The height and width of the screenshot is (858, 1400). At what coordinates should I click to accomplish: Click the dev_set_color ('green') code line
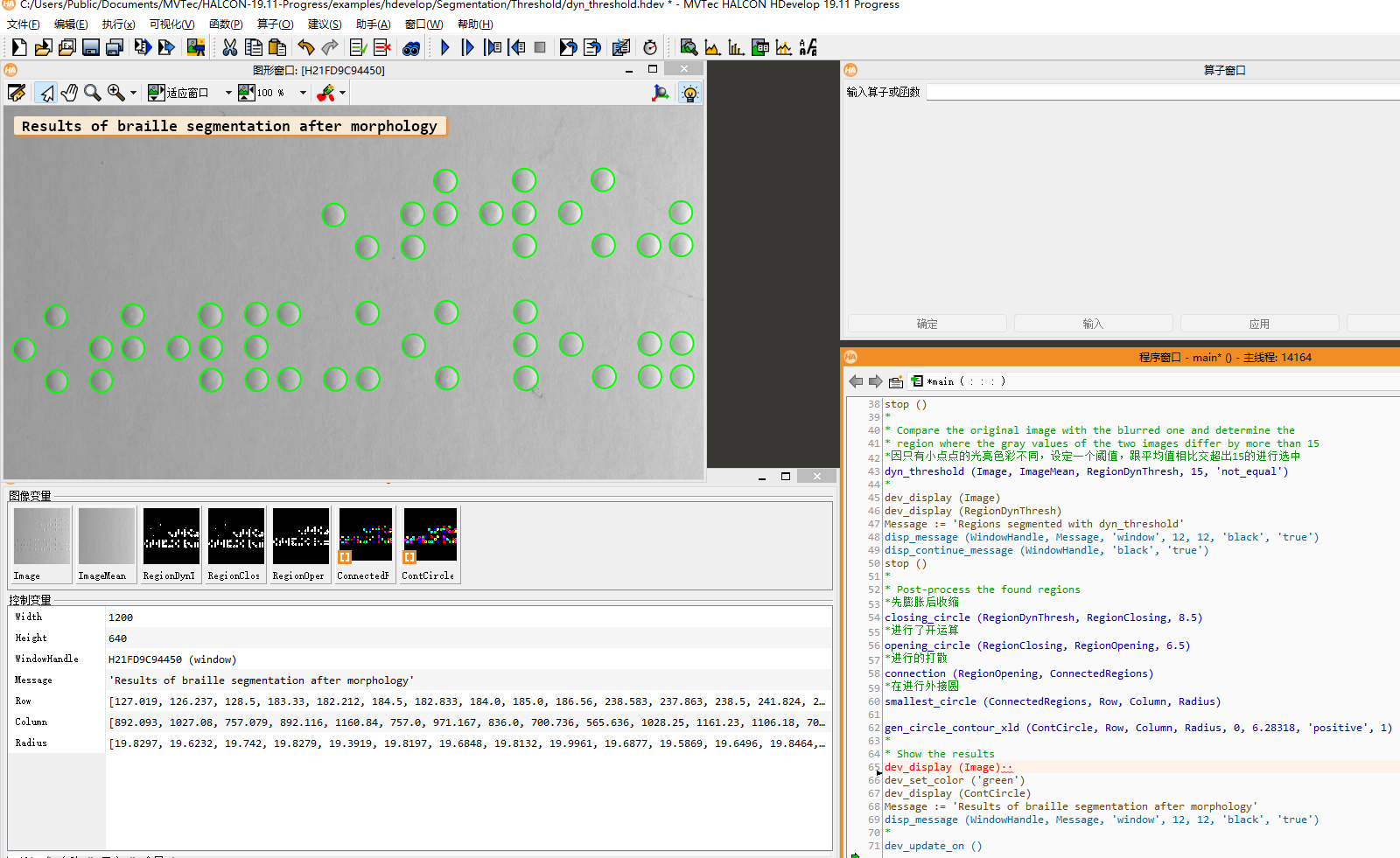point(955,780)
